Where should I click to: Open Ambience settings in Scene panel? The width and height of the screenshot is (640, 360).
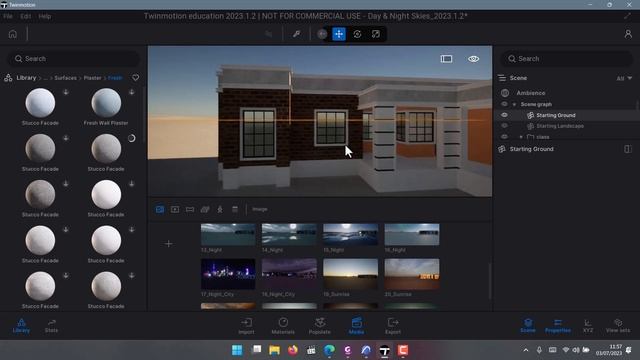[531, 93]
